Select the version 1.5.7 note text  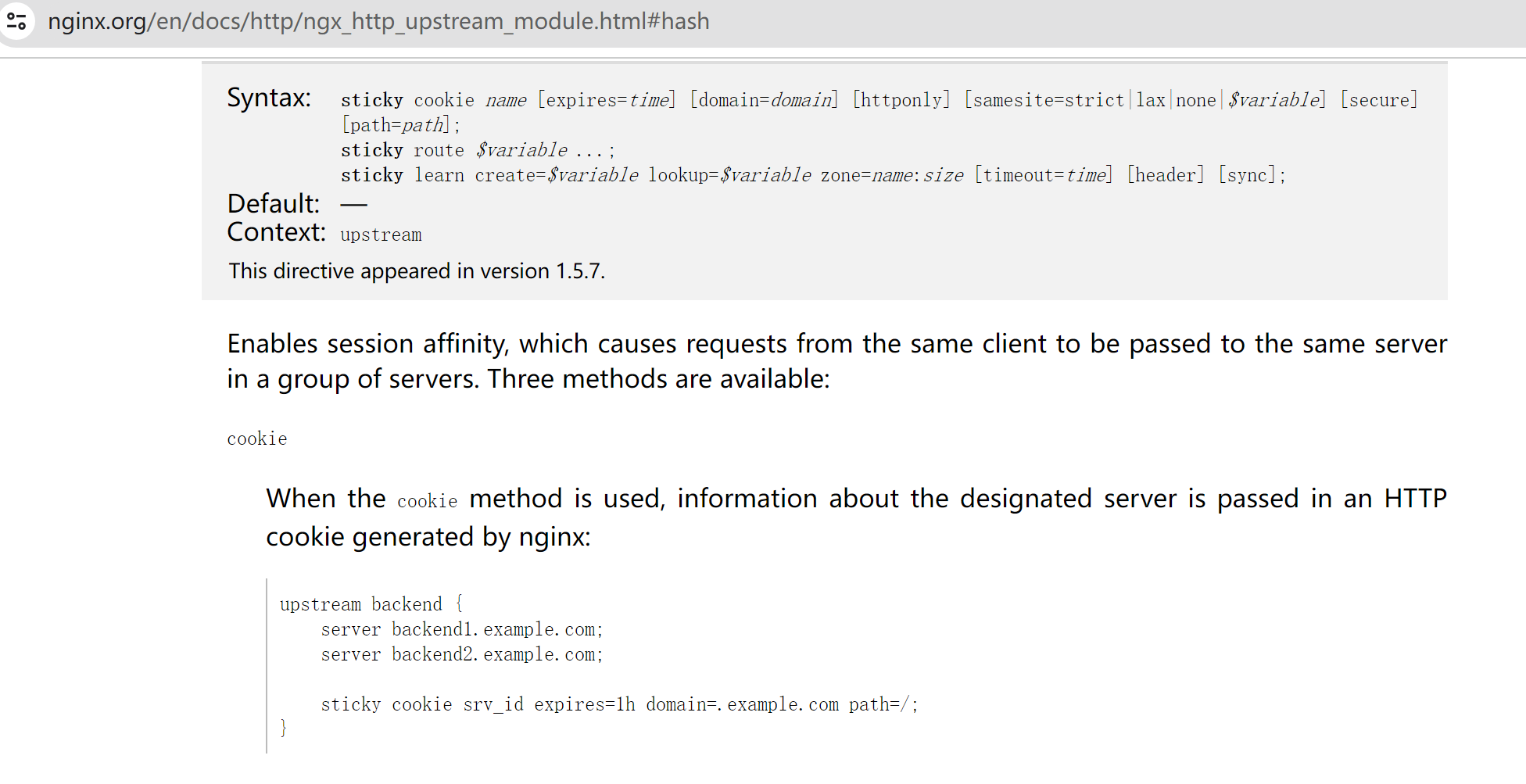pos(417,270)
